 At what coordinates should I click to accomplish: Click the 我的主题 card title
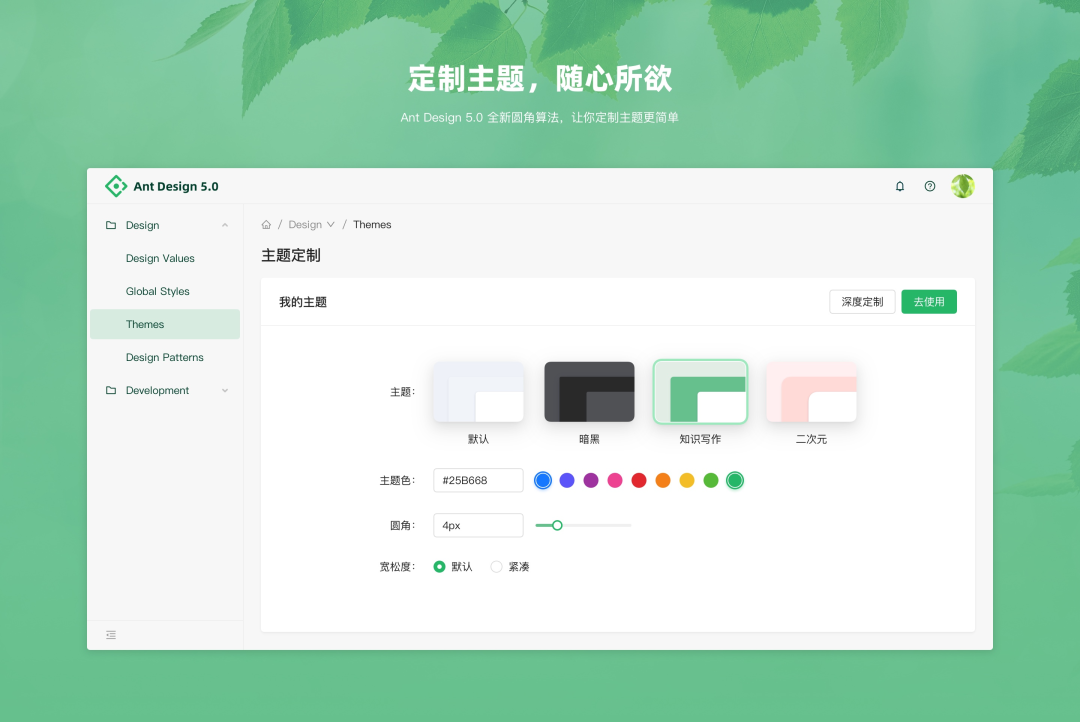pos(303,302)
